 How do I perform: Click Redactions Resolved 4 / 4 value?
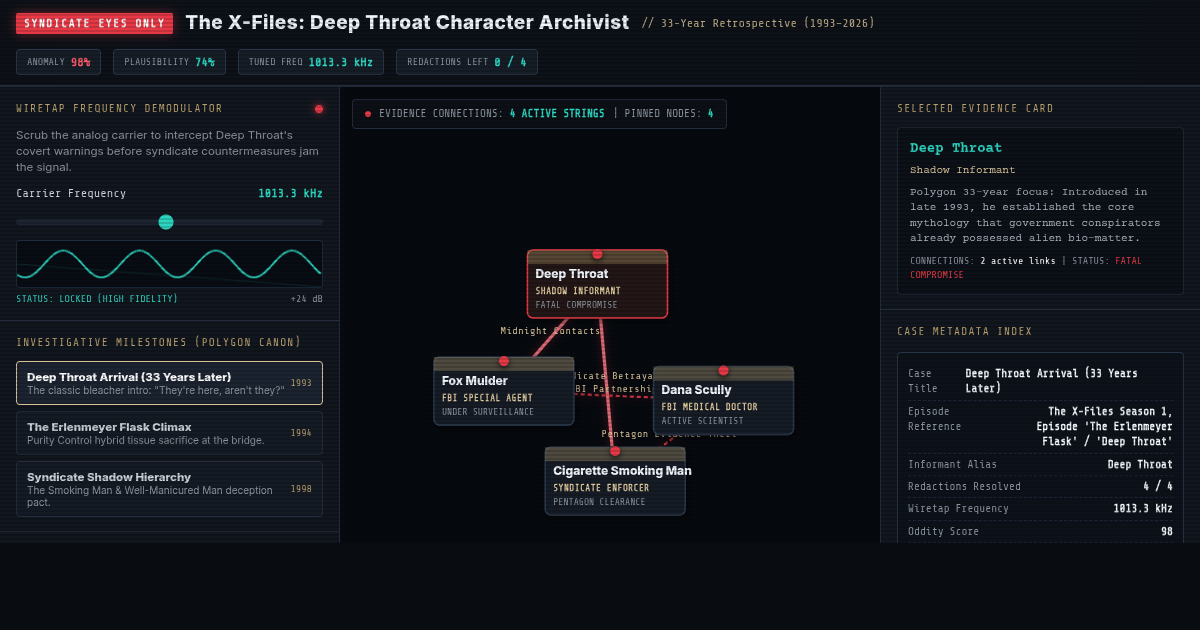tap(1158, 487)
